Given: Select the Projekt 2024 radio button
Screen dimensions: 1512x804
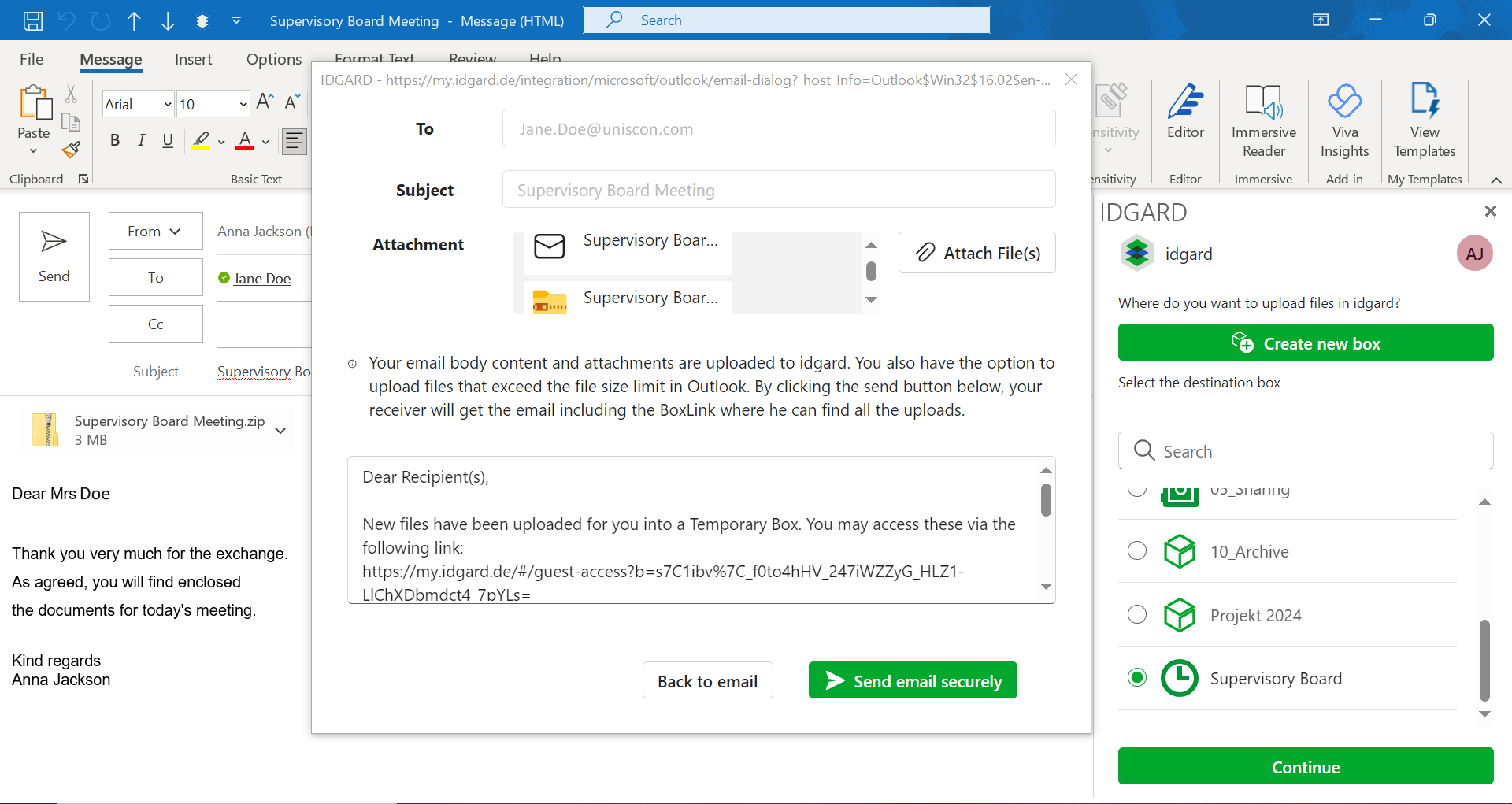Looking at the screenshot, I should tap(1137, 614).
